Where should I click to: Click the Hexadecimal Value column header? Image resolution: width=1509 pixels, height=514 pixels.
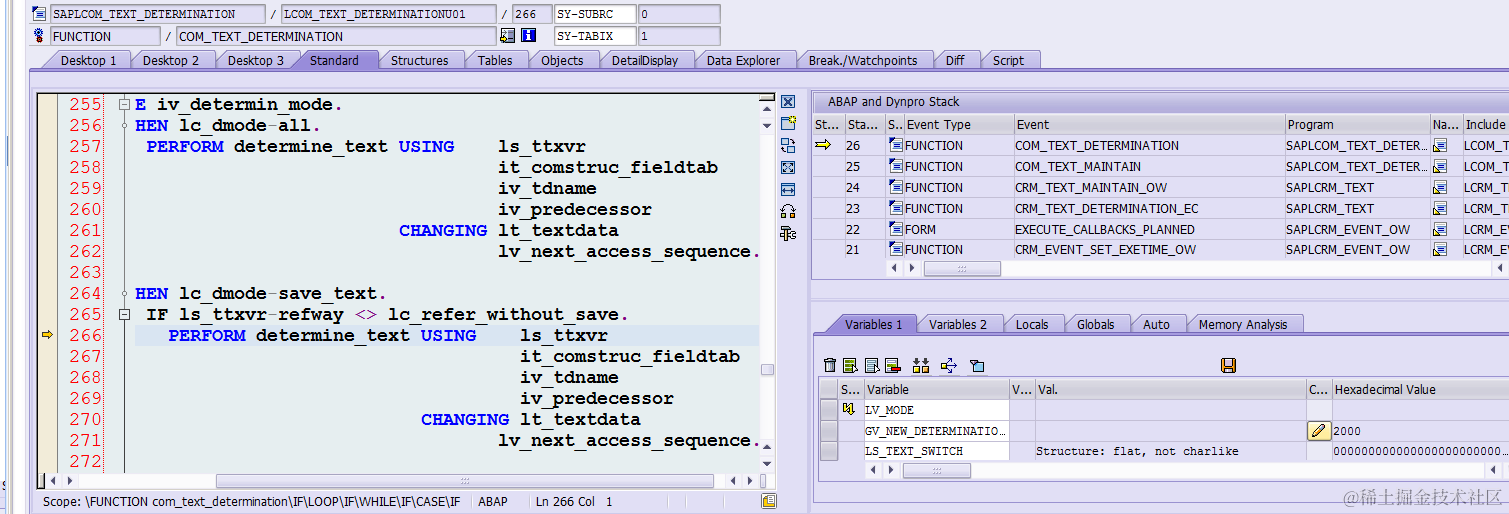[1420, 389]
